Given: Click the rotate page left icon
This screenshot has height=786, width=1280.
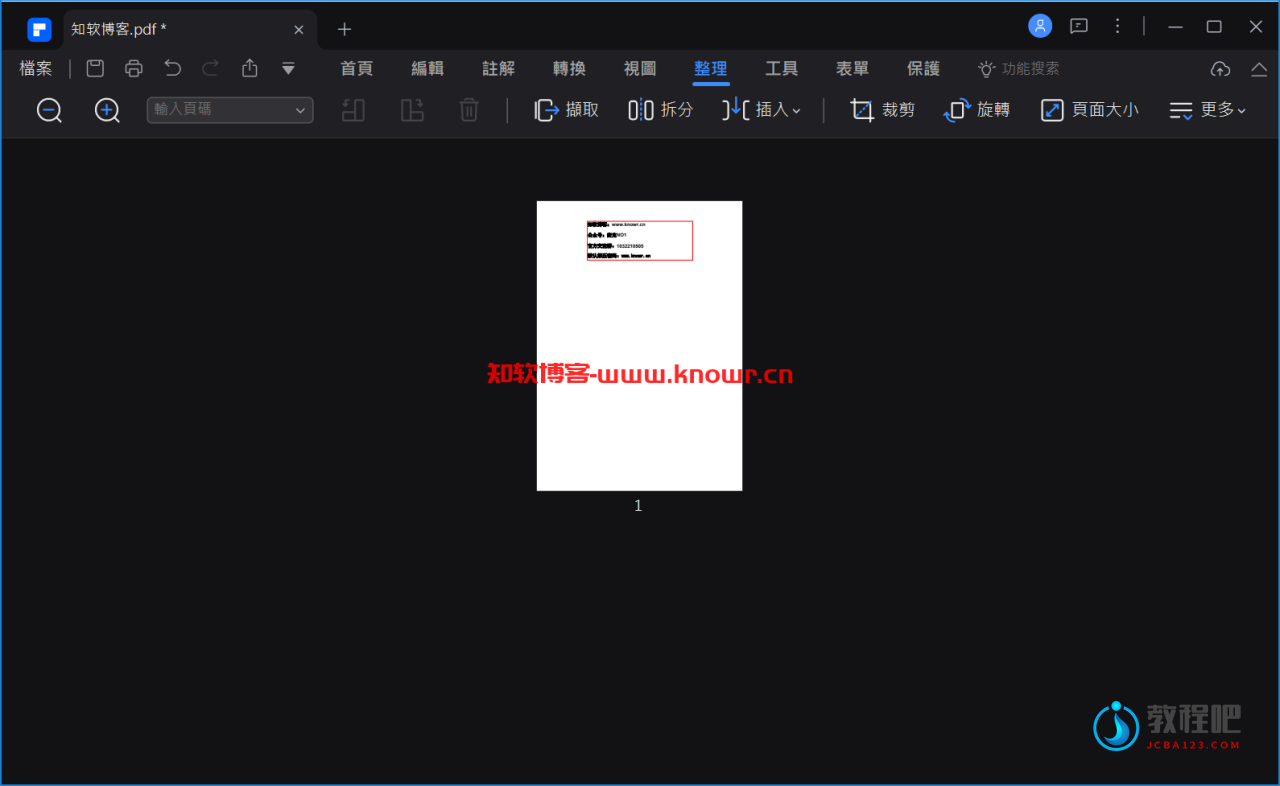Looking at the screenshot, I should point(353,110).
